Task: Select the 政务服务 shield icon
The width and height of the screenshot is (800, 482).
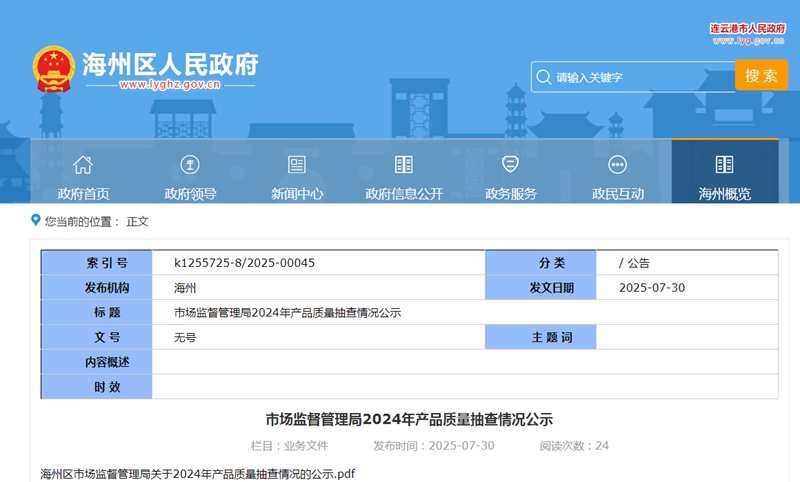Action: pyautogui.click(x=511, y=165)
